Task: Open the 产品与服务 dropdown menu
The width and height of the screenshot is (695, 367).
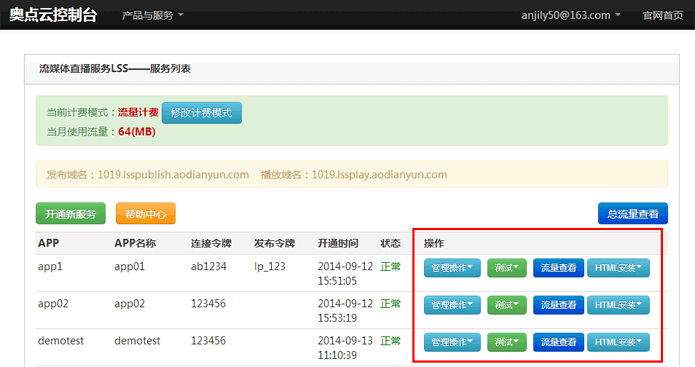Action: click(152, 16)
